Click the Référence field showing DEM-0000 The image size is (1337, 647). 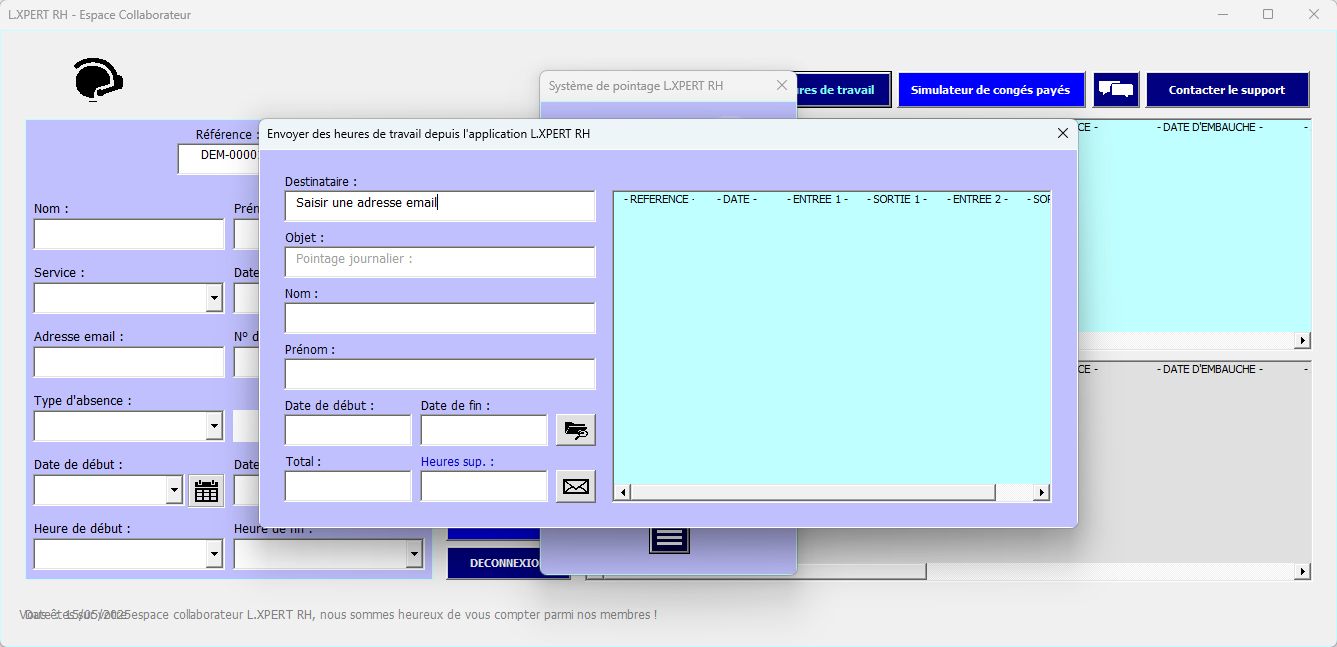(x=219, y=159)
